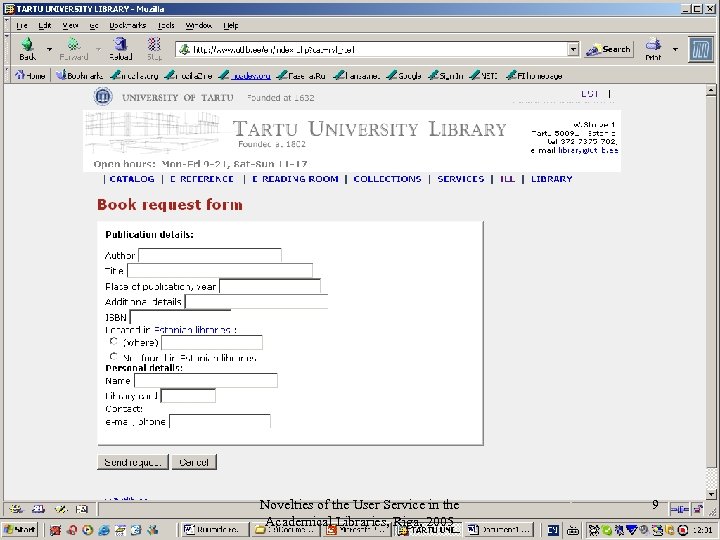
Task: Open the E-READING ROOM navigation link
Action: click(295, 179)
